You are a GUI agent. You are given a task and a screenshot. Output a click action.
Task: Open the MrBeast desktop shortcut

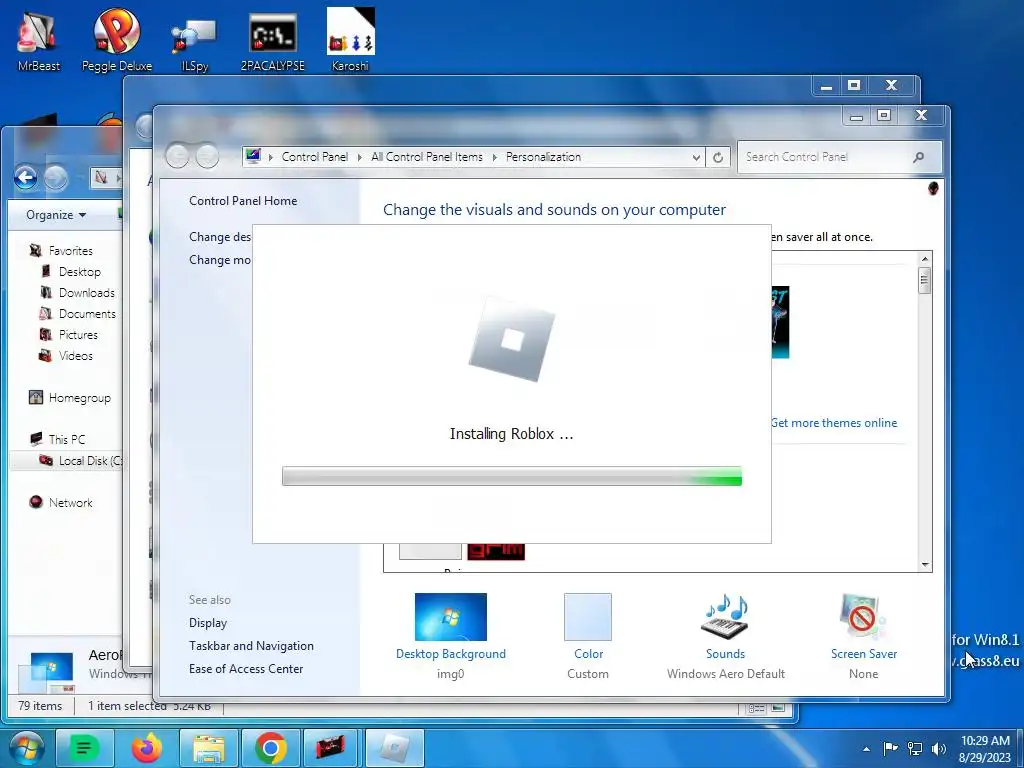[38, 39]
